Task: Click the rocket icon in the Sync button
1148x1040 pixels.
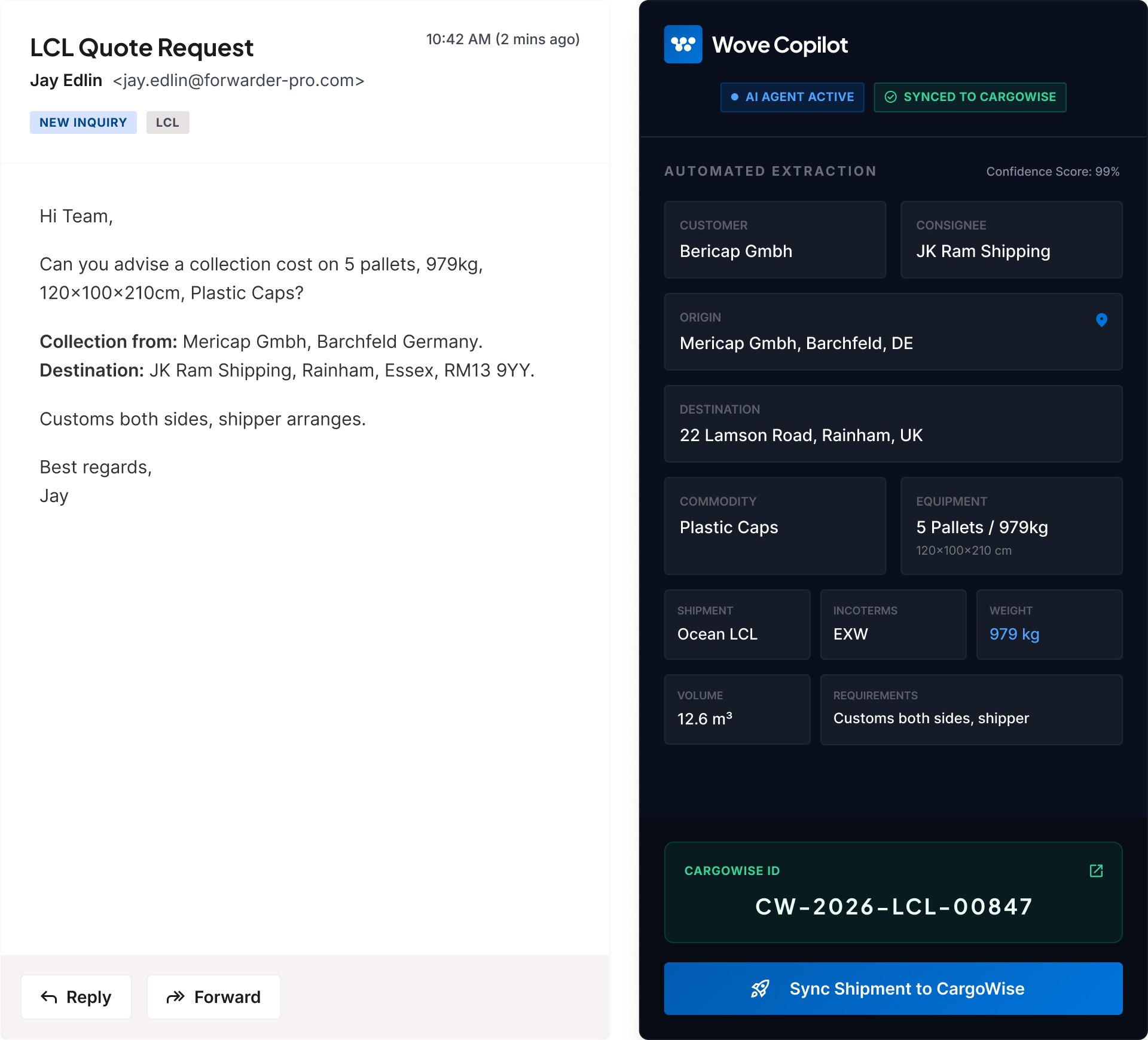Action: click(761, 989)
